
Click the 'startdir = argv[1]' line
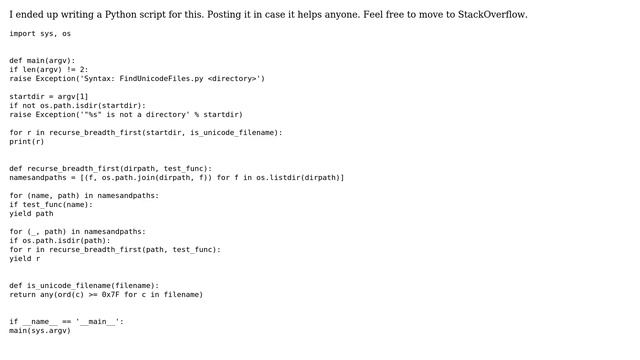click(49, 97)
